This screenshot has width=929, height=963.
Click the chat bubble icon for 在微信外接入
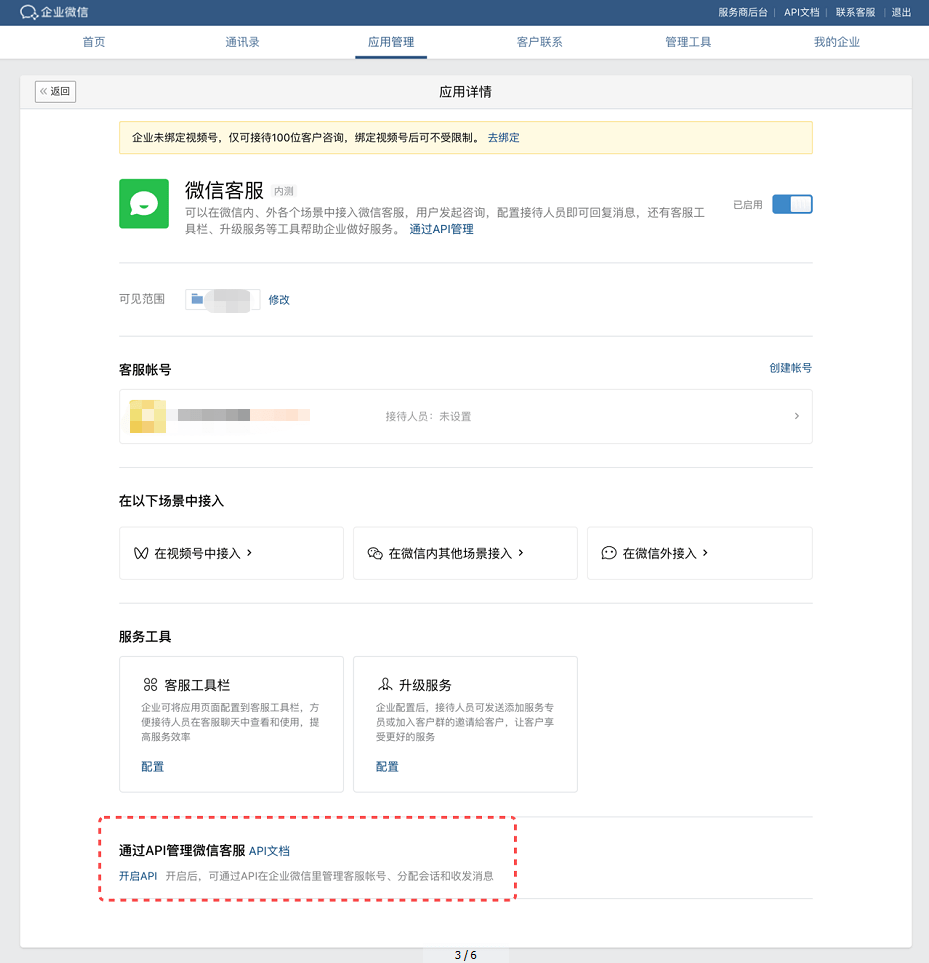[x=608, y=553]
